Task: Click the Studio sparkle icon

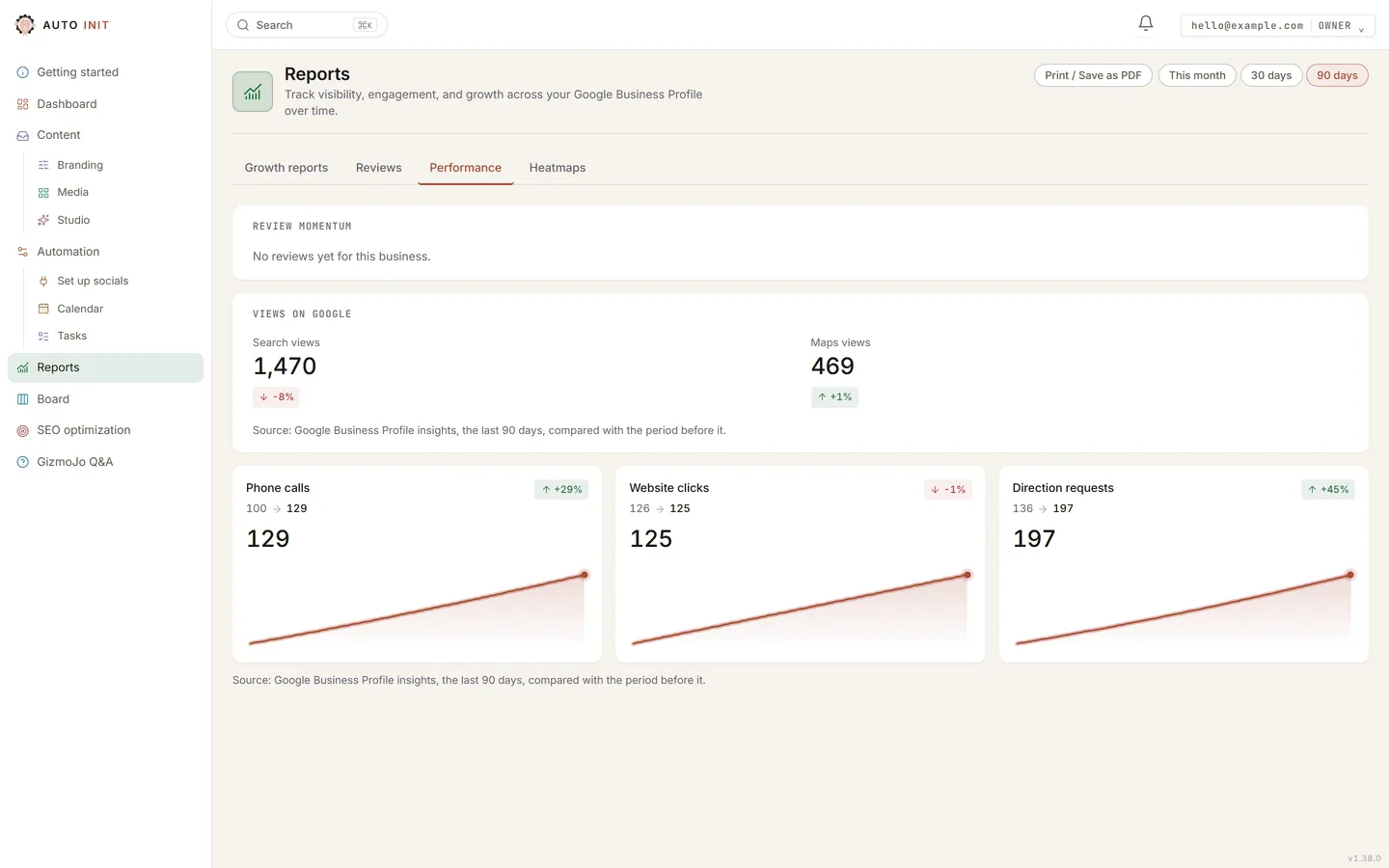Action: [x=43, y=221]
